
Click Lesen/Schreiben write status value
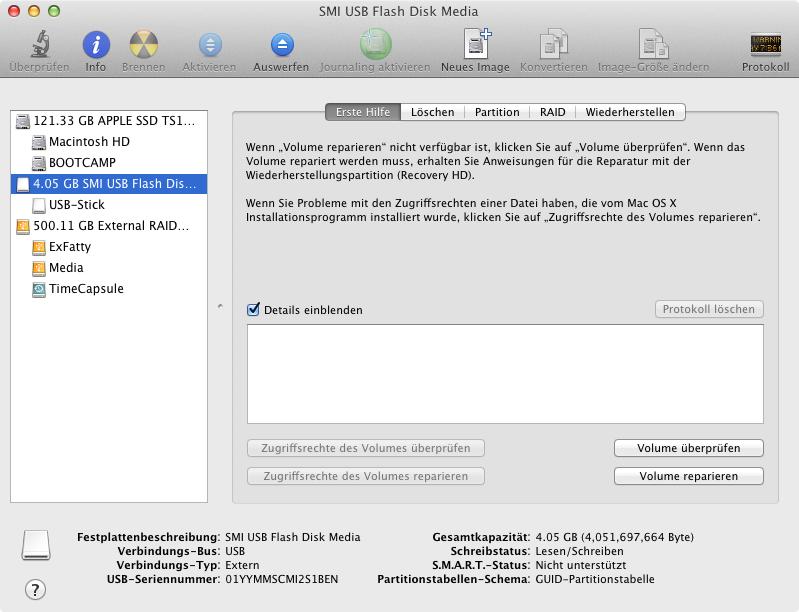[x=579, y=551]
